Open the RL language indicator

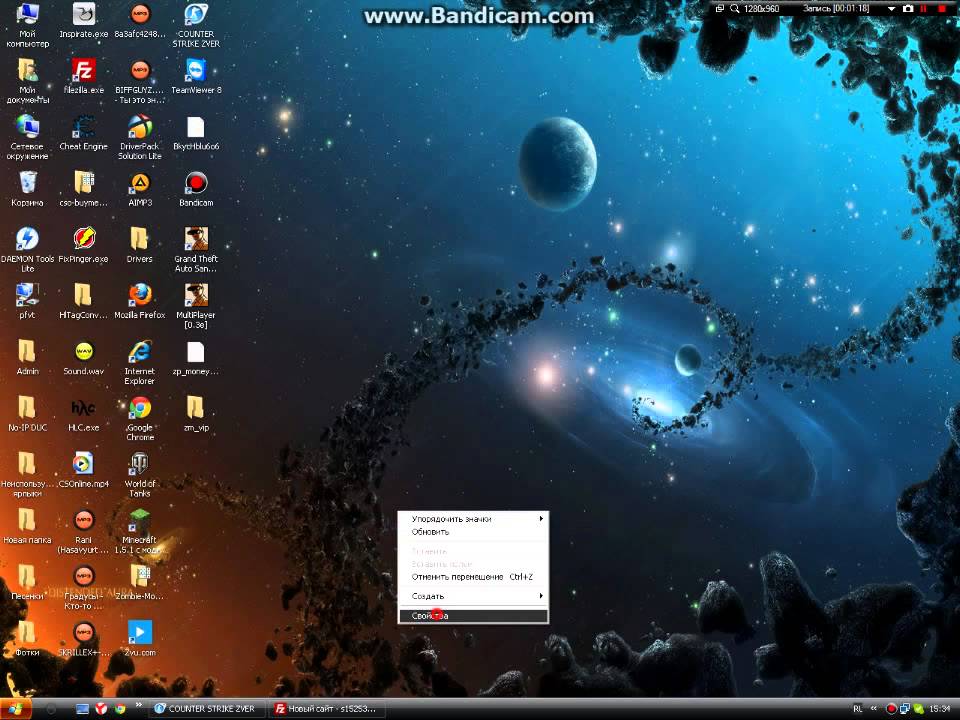tap(858, 709)
